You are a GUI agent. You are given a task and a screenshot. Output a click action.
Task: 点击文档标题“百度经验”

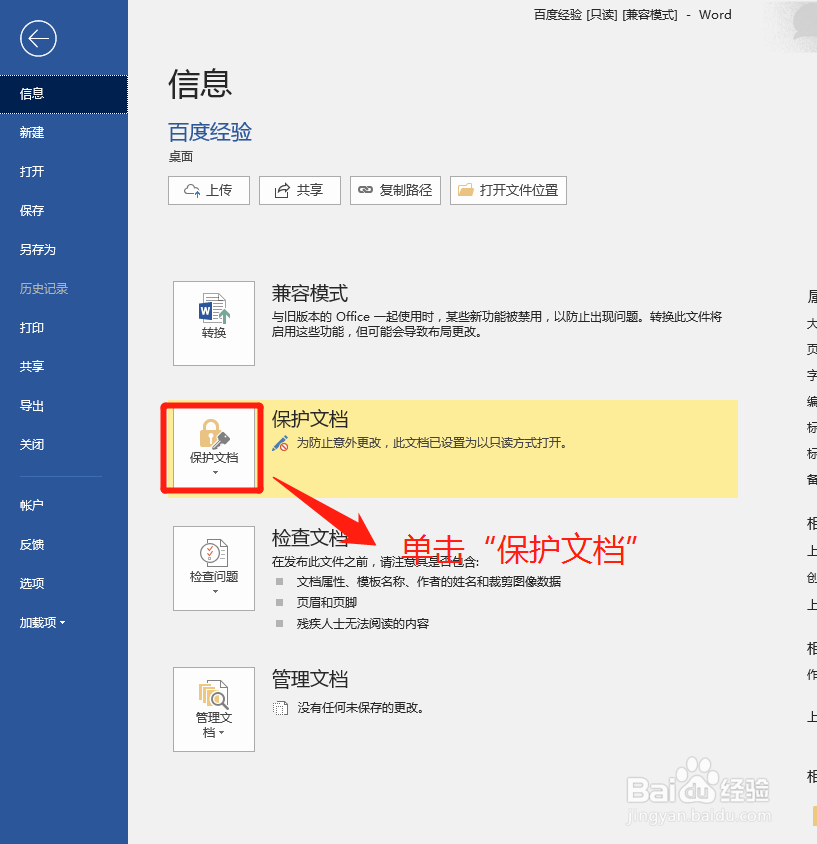(x=210, y=131)
